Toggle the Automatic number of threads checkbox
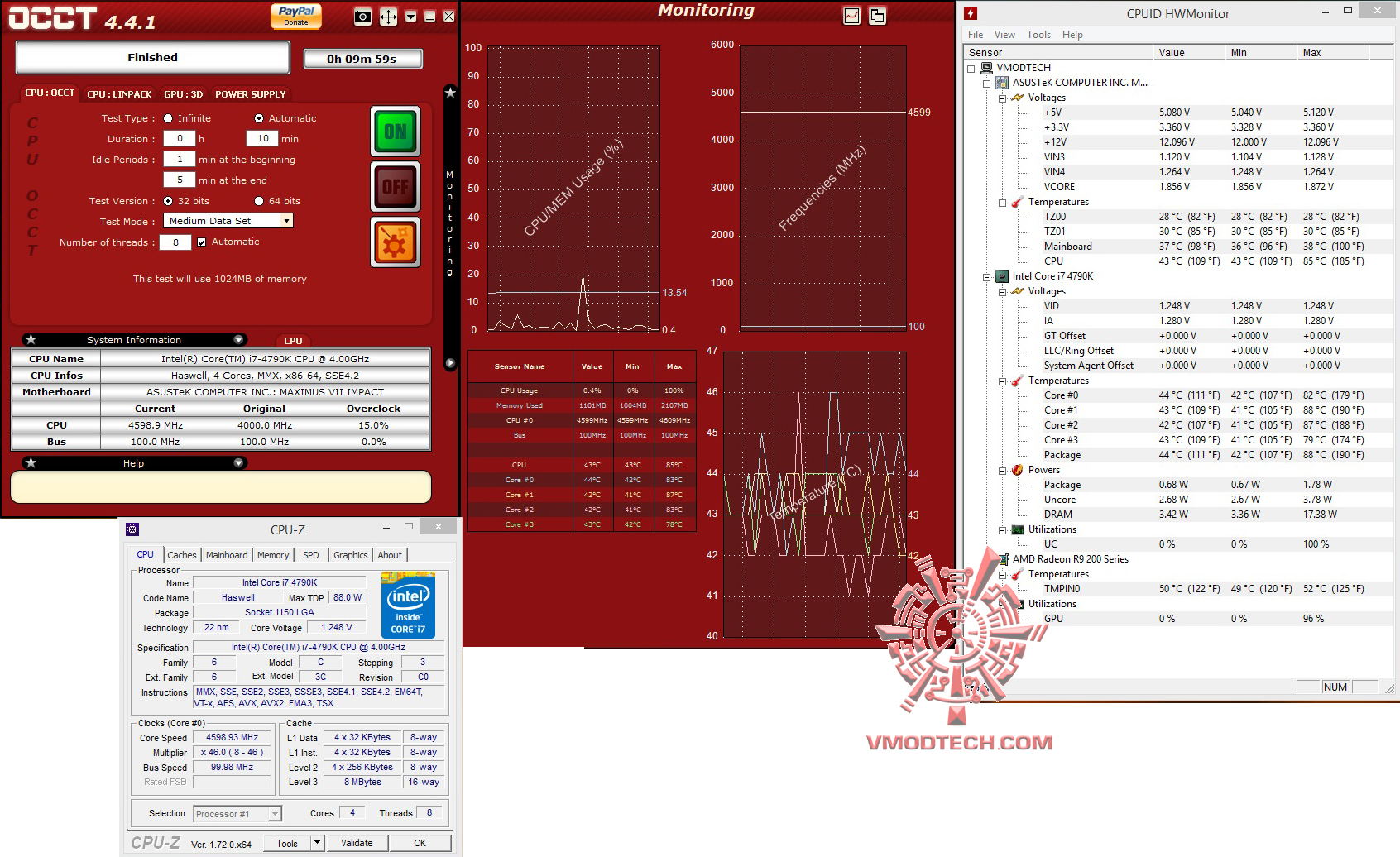1400x857 pixels. [x=201, y=242]
